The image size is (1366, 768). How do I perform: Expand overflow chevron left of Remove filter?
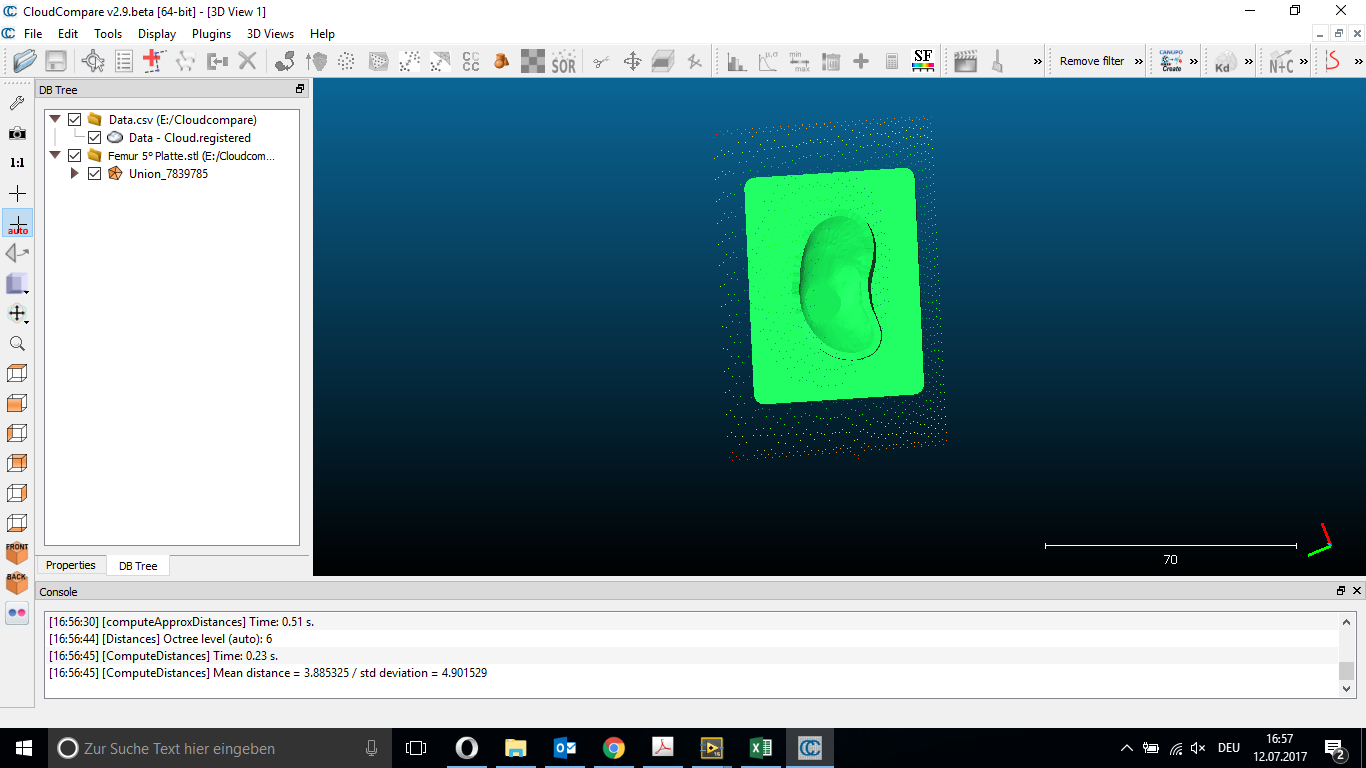(1037, 61)
